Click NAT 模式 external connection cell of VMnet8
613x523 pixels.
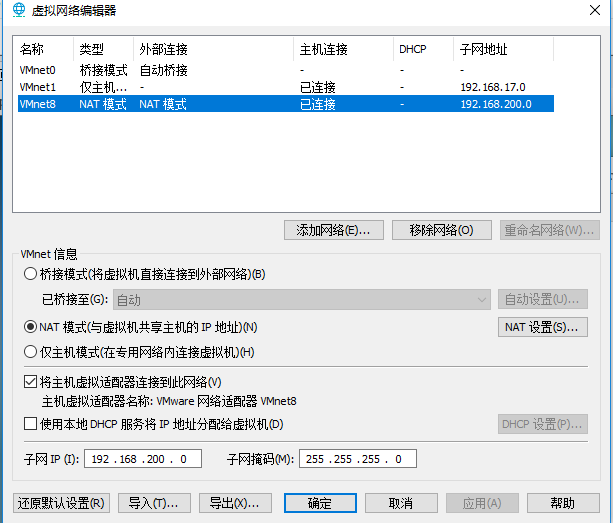pos(163,104)
